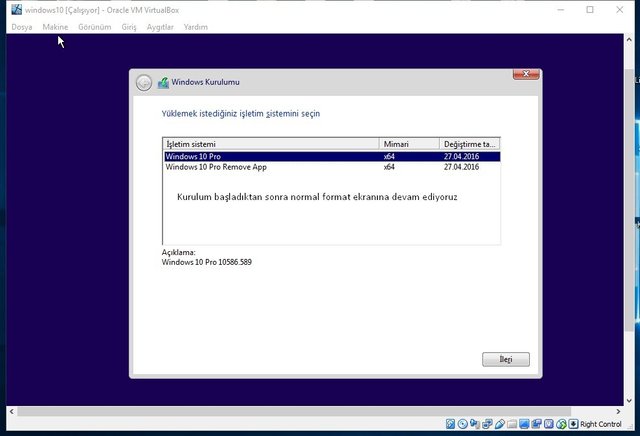Open the Yardım menu
The image size is (640, 436).
(x=196, y=27)
